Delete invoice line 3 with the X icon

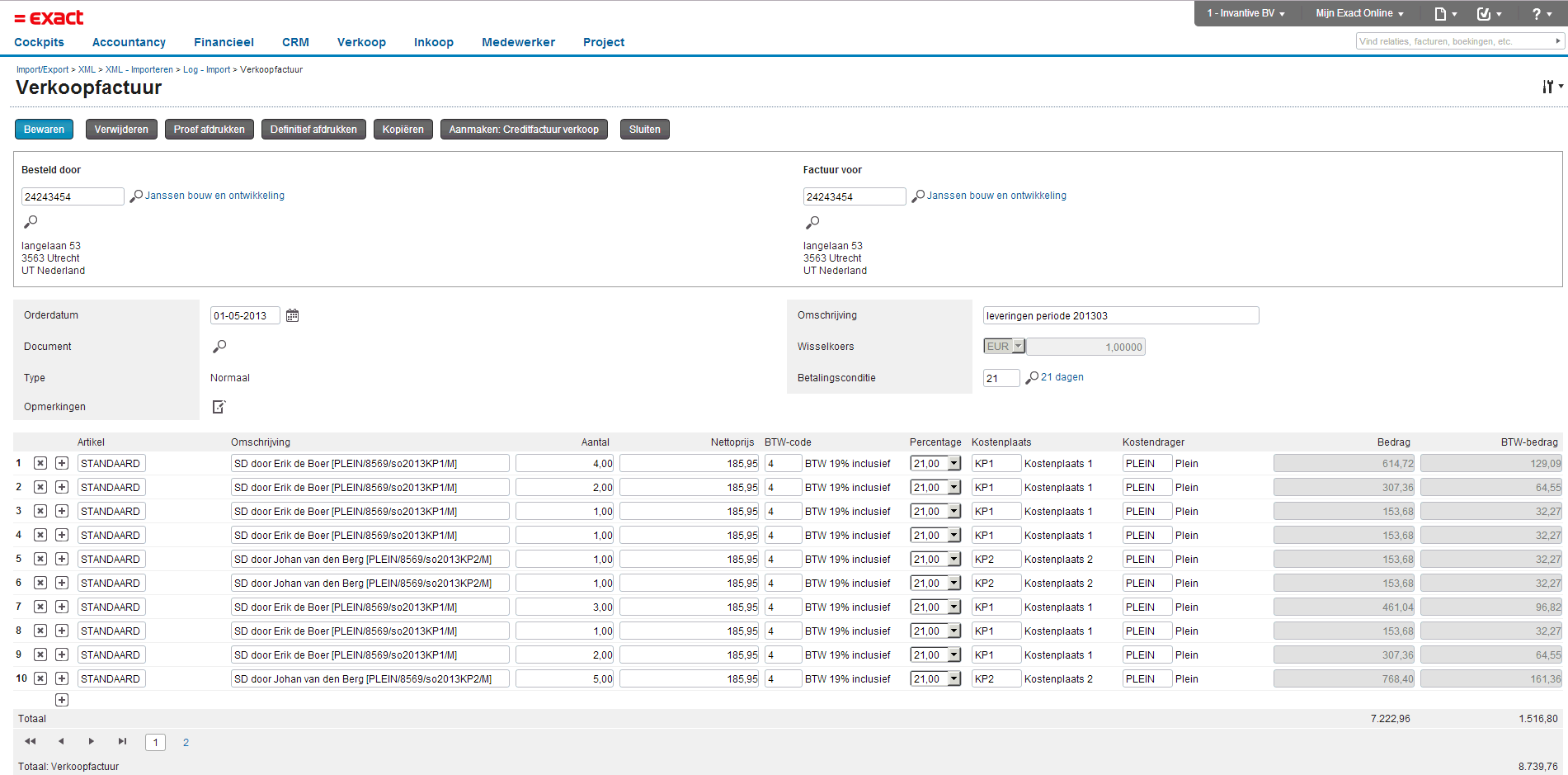pos(40,512)
